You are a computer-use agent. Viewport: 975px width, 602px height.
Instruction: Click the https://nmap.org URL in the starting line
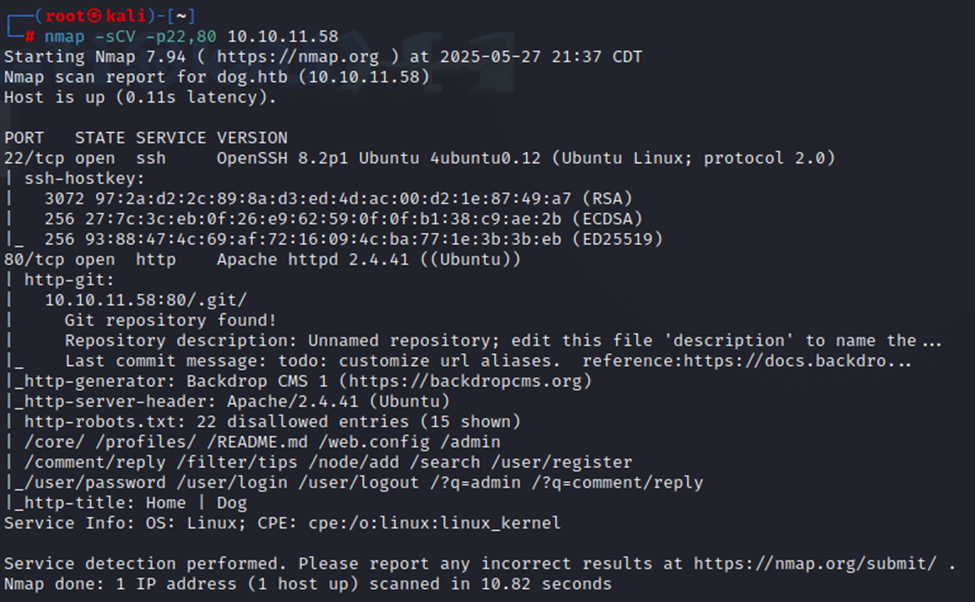298,57
